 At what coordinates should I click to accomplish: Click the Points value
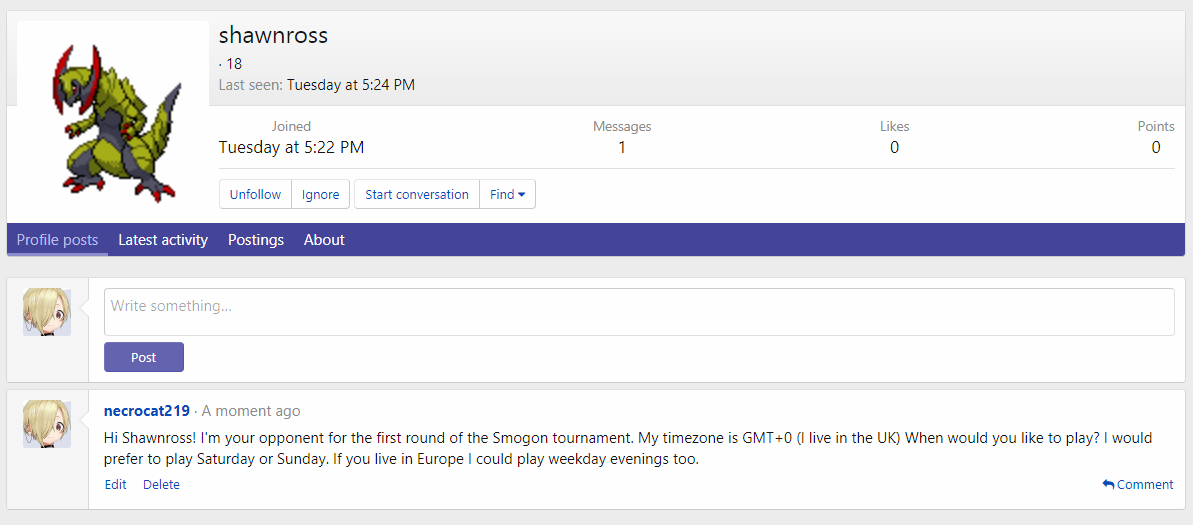click(x=1156, y=148)
